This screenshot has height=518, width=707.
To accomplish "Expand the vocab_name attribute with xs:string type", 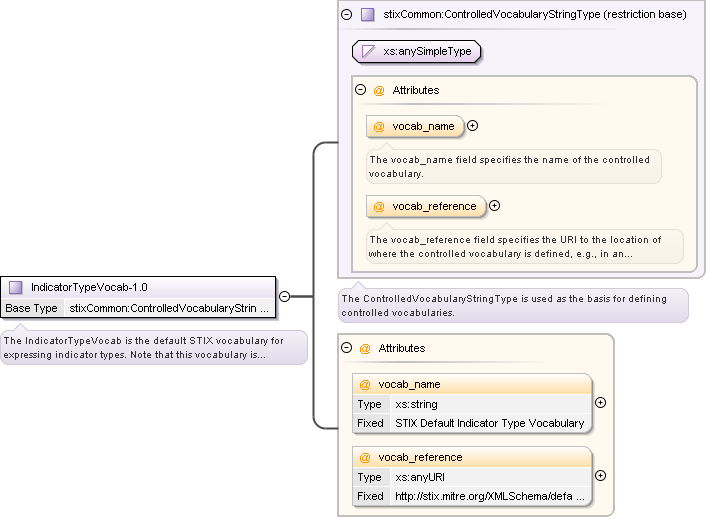I will (600, 403).
